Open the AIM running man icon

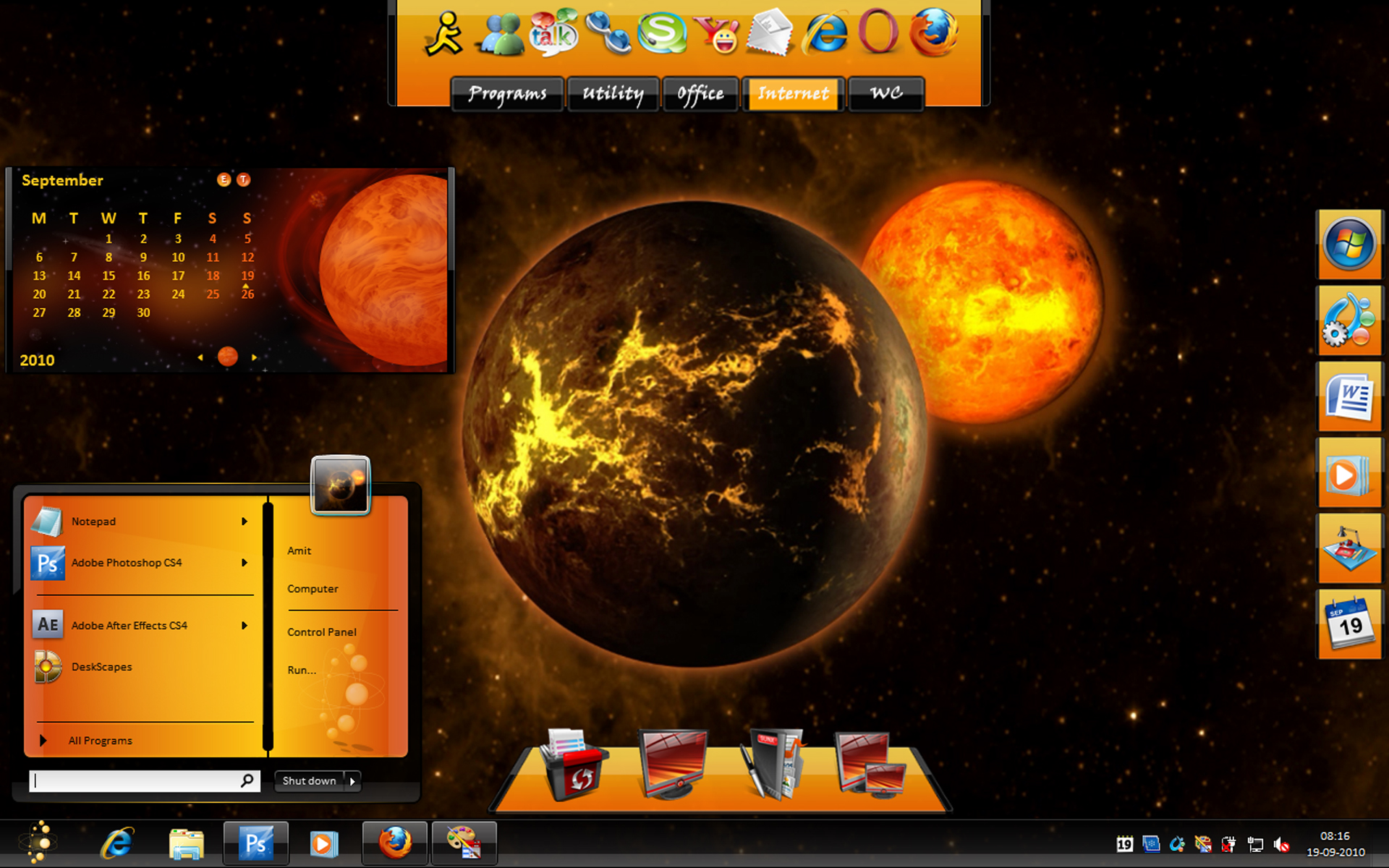coord(443,33)
